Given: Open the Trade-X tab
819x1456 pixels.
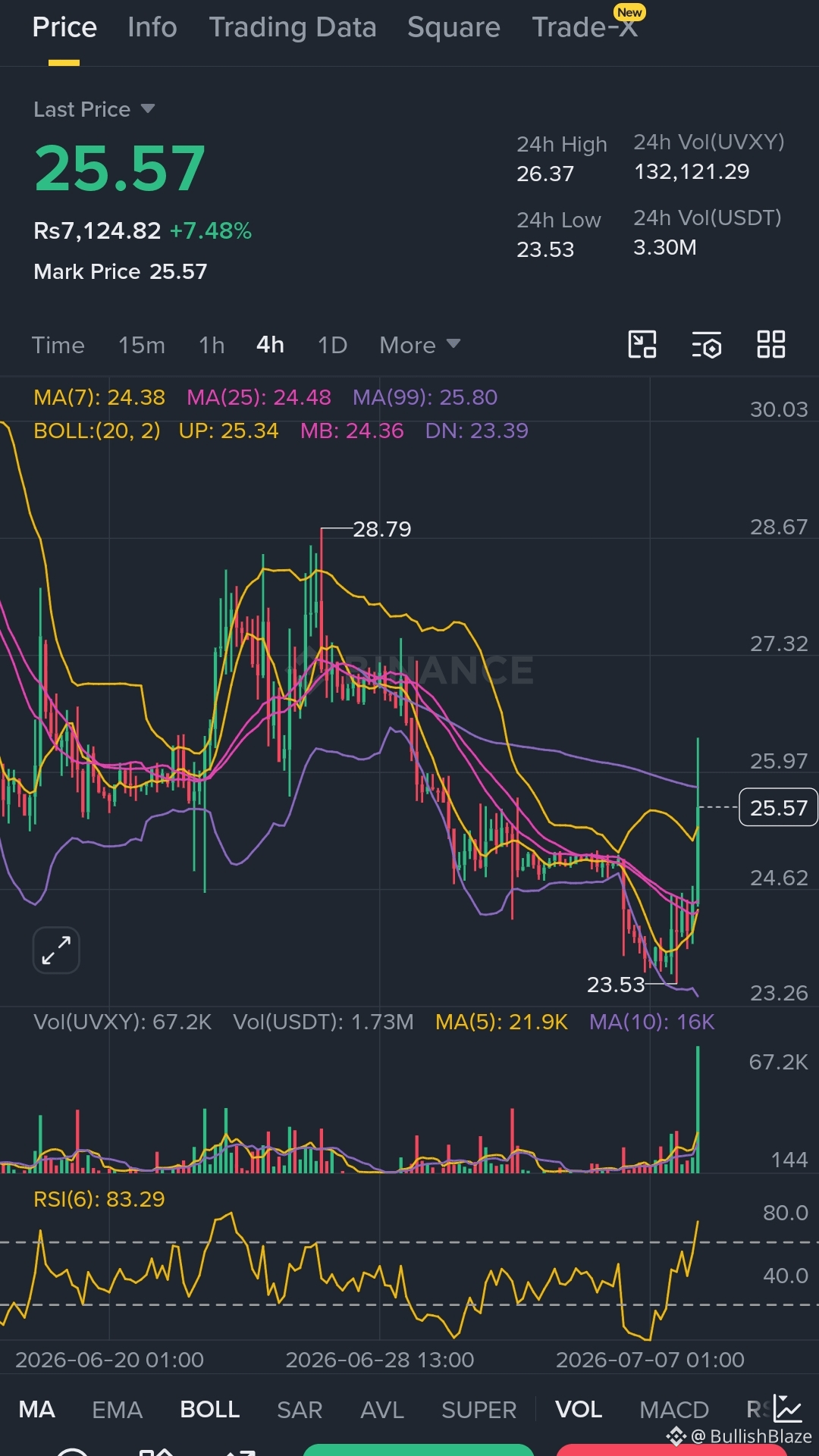Looking at the screenshot, I should pos(585,27).
